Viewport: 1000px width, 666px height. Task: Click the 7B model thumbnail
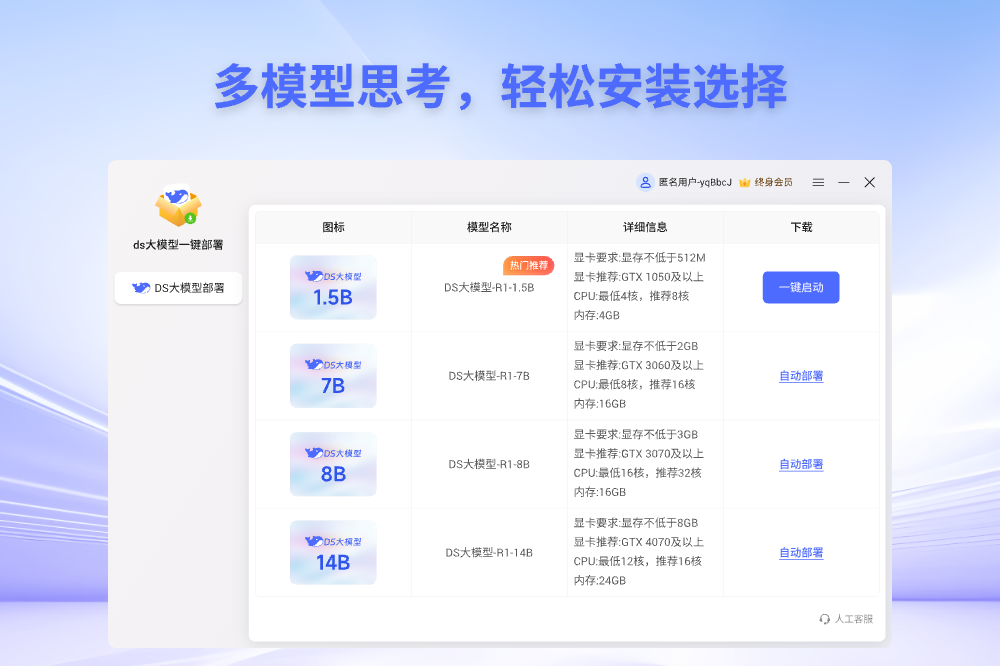pyautogui.click(x=333, y=376)
